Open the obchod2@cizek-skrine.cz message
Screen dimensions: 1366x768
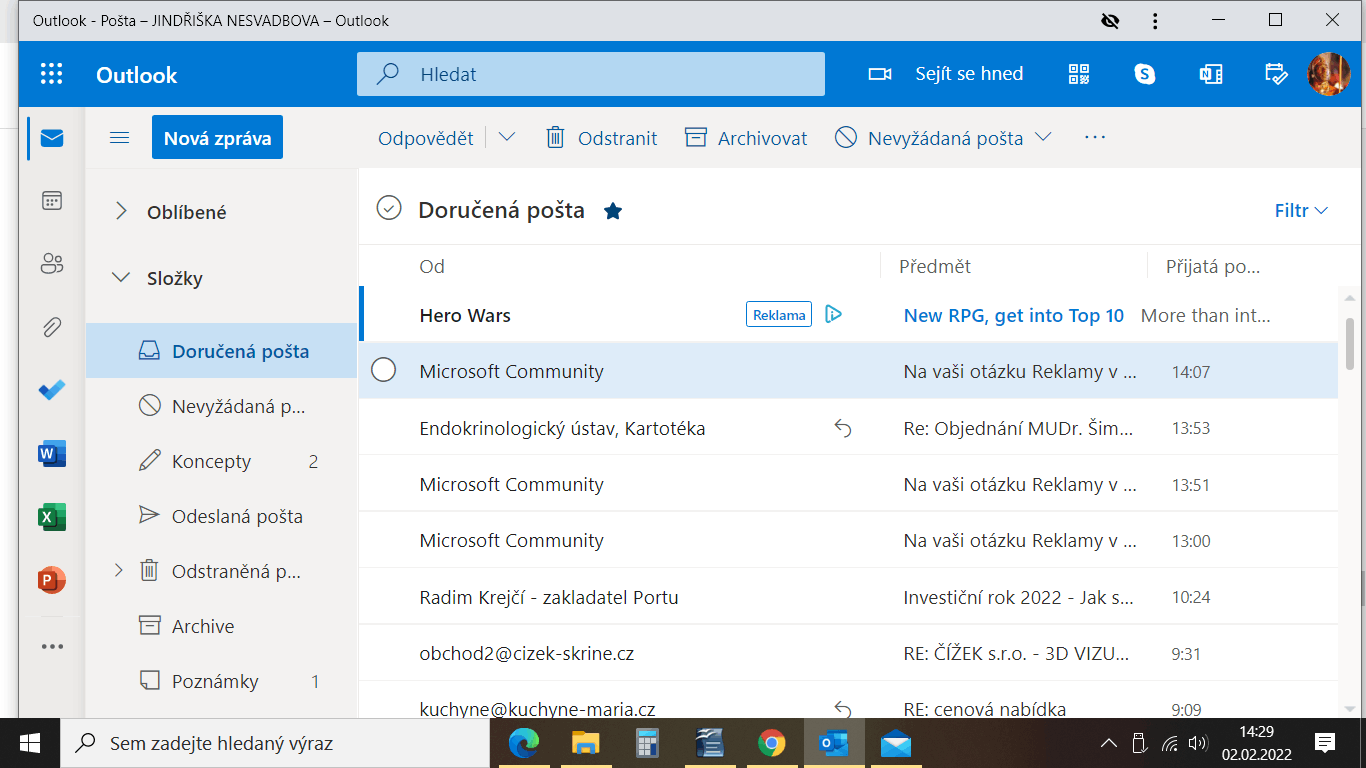click(848, 653)
